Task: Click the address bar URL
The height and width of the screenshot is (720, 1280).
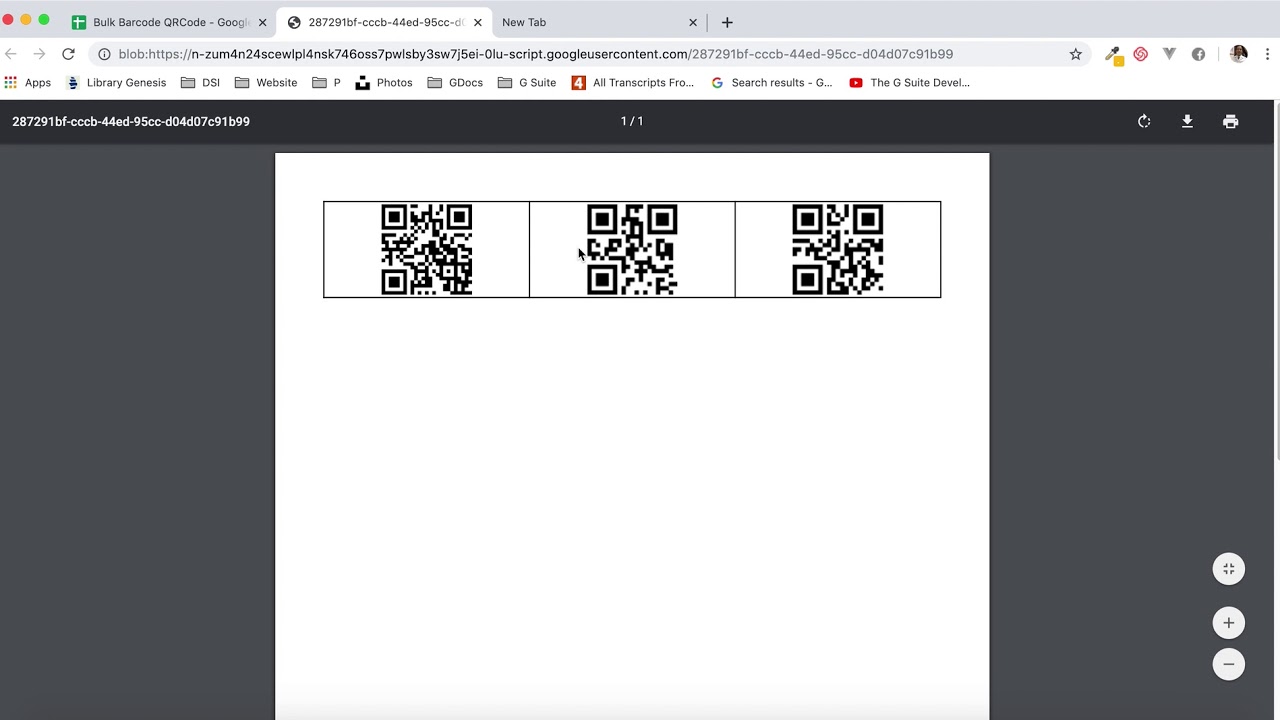Action: [535, 54]
